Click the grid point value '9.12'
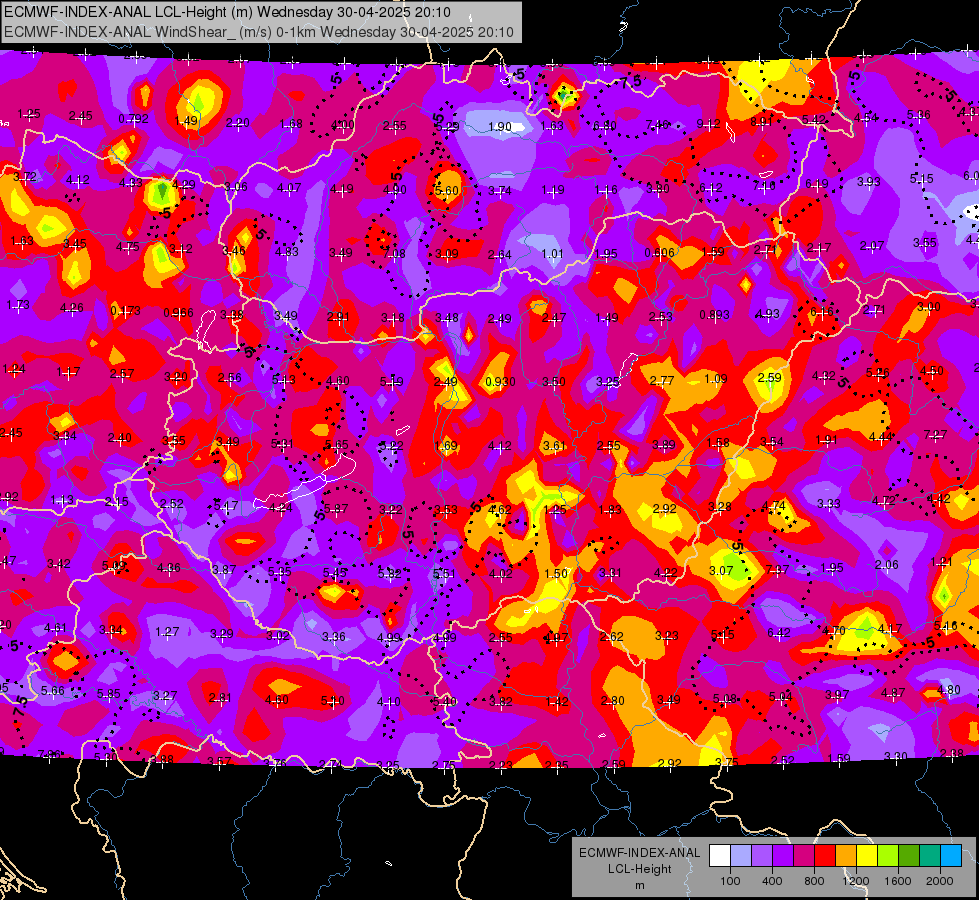The image size is (979, 900). coord(709,124)
